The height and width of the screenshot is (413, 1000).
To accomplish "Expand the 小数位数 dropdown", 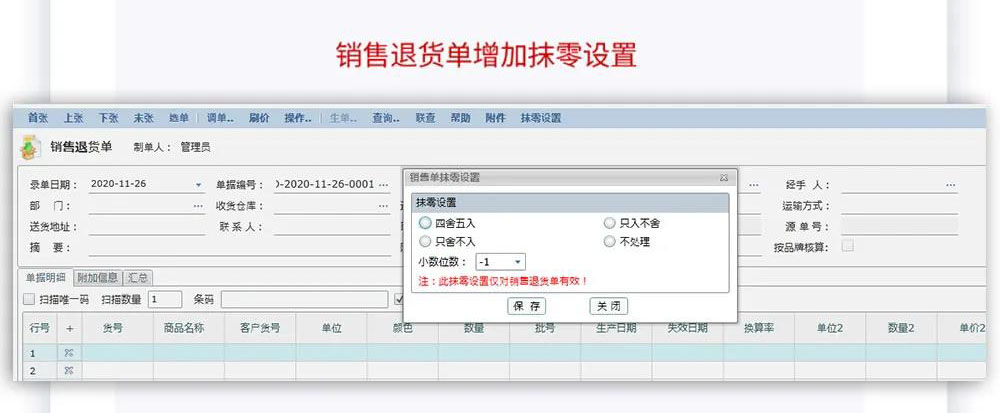I will coord(517,262).
